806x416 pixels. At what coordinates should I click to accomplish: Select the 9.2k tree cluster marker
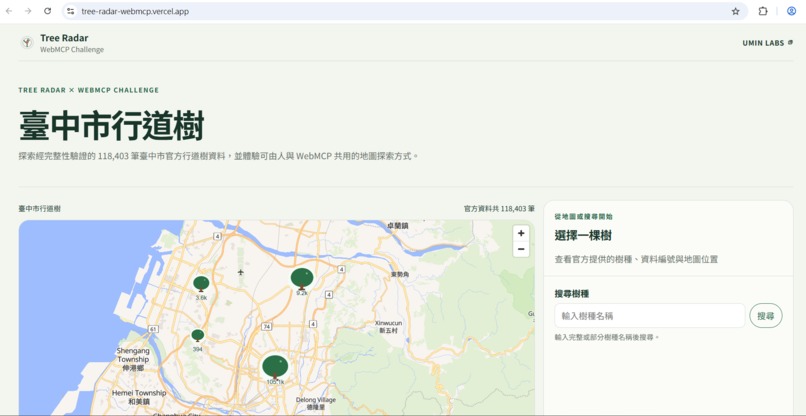click(x=302, y=279)
